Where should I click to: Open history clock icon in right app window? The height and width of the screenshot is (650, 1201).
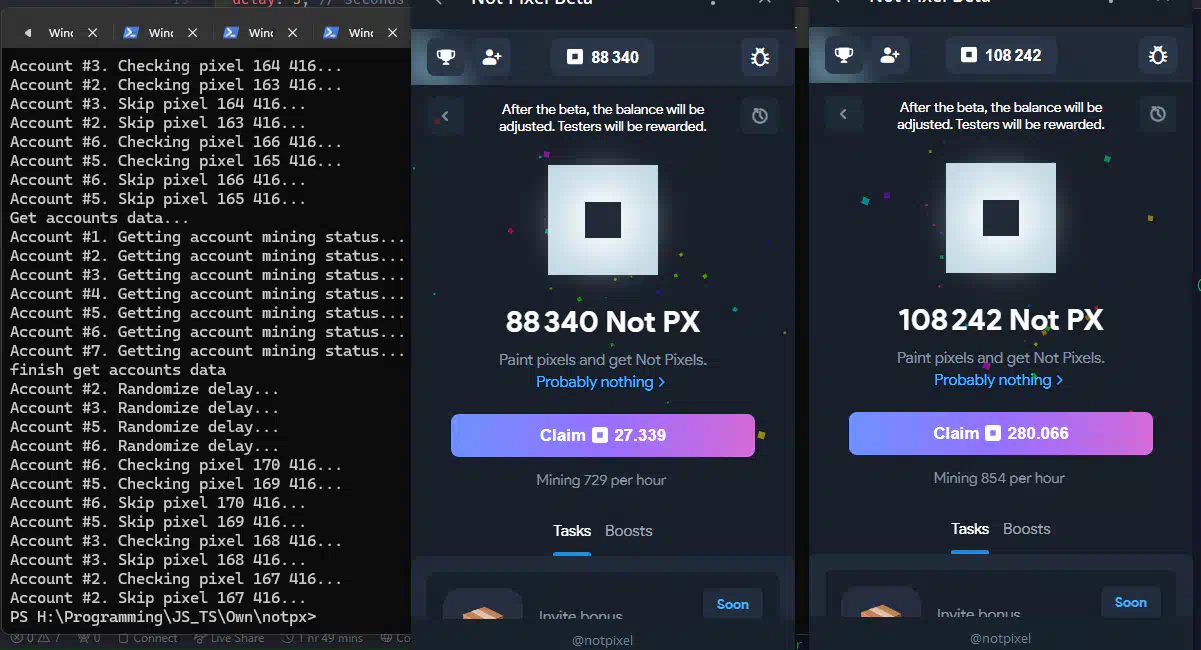(1157, 114)
